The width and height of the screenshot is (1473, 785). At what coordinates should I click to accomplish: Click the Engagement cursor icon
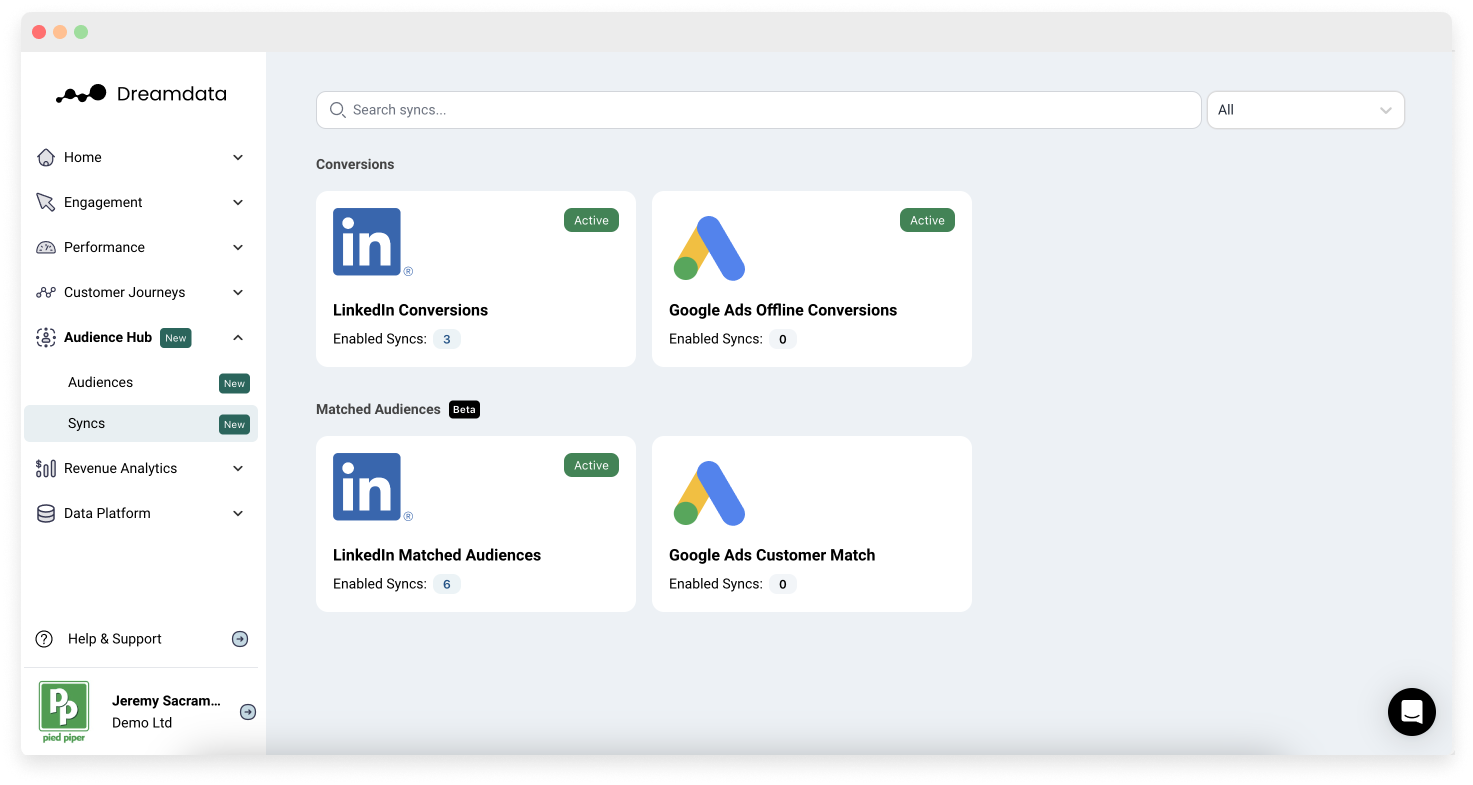(45, 202)
